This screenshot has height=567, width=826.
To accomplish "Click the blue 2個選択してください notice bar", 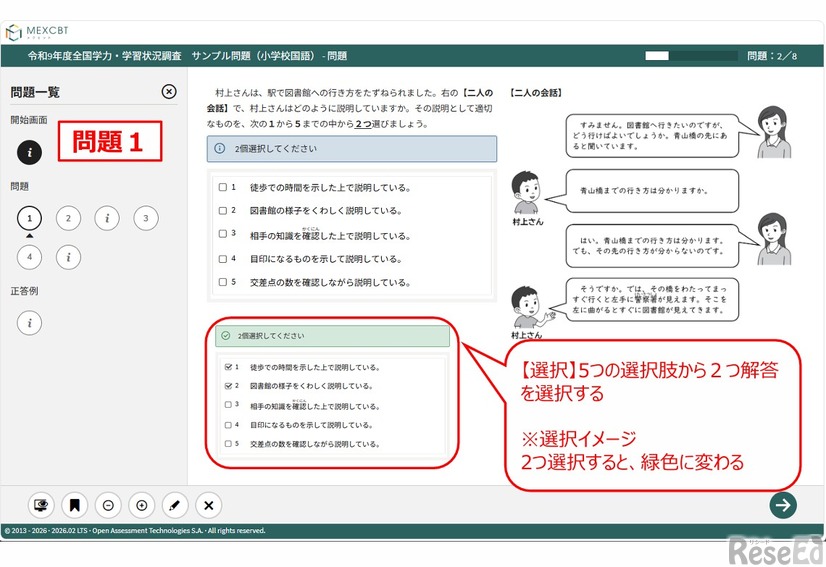I will coord(352,149).
